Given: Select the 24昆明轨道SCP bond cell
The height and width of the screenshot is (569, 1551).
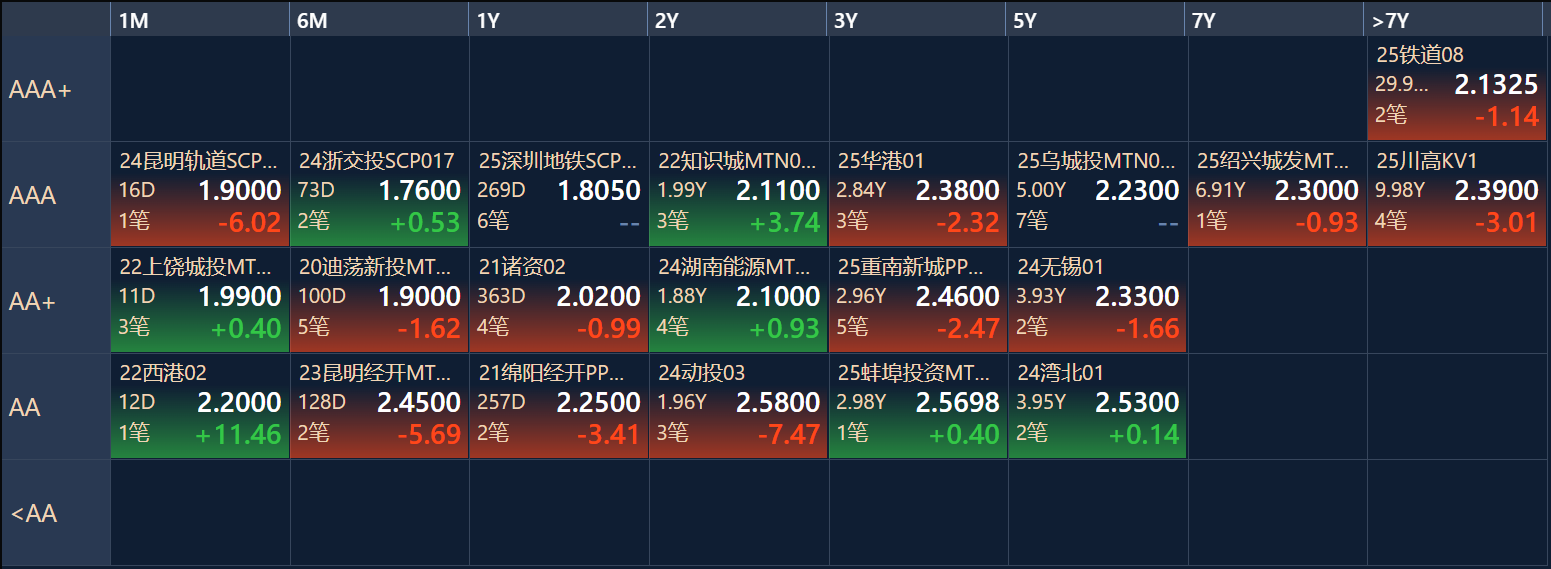Looking at the screenshot, I should [200, 195].
